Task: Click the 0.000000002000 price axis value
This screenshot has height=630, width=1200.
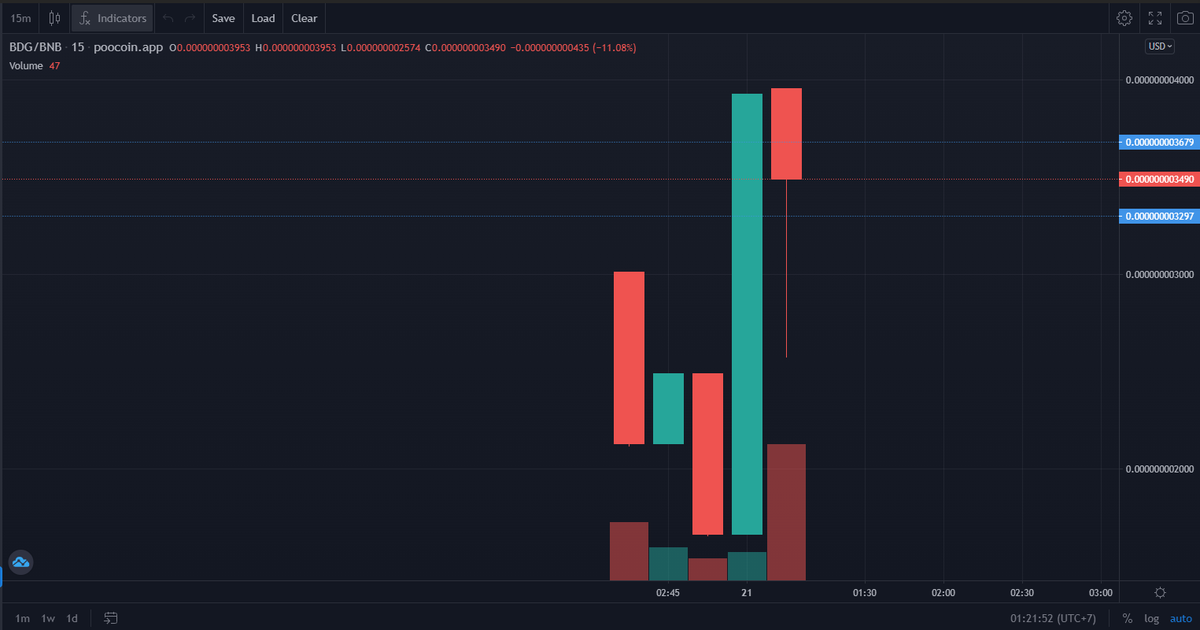Action: [1159, 469]
